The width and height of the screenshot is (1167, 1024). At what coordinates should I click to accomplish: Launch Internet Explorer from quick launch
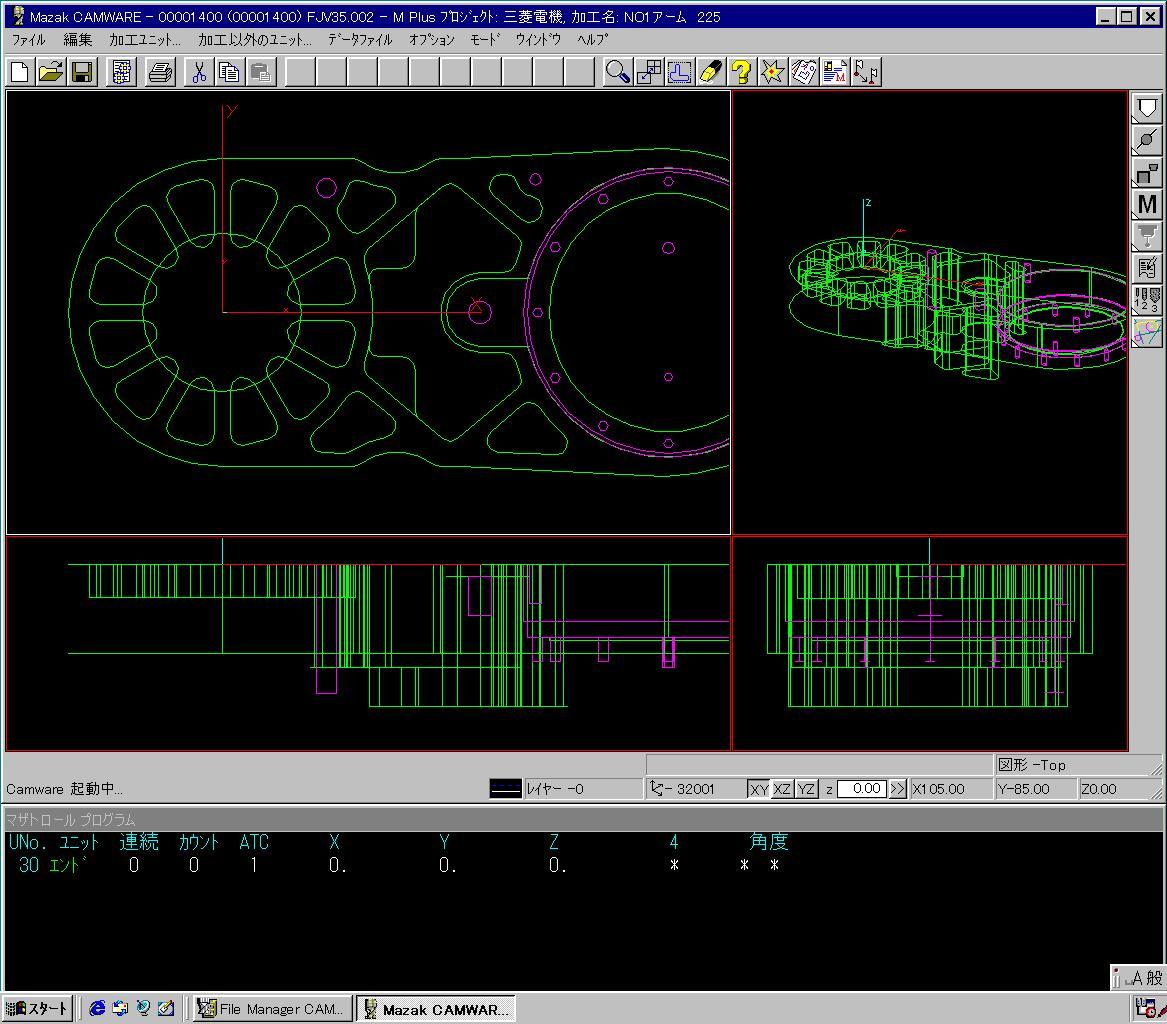(97, 1008)
